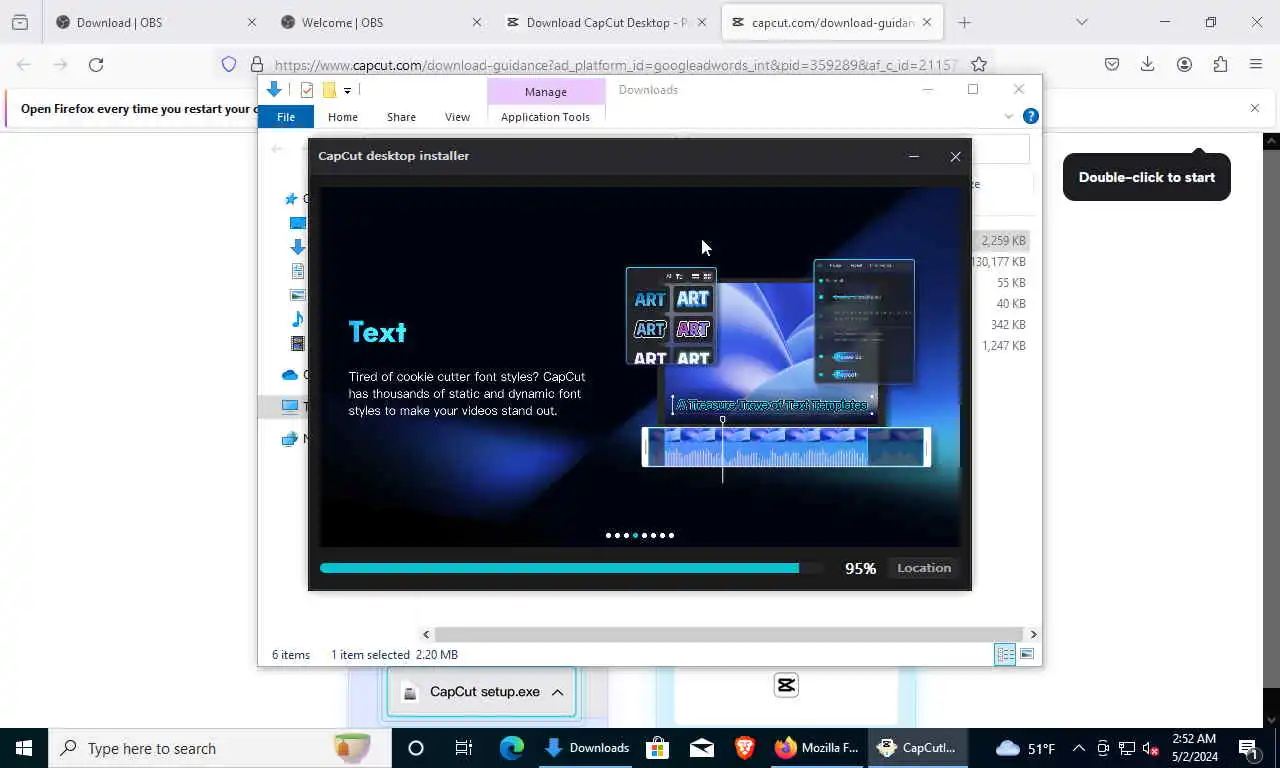
Task: Select OneDrive cloud icon in navigation pane
Action: tap(290, 375)
